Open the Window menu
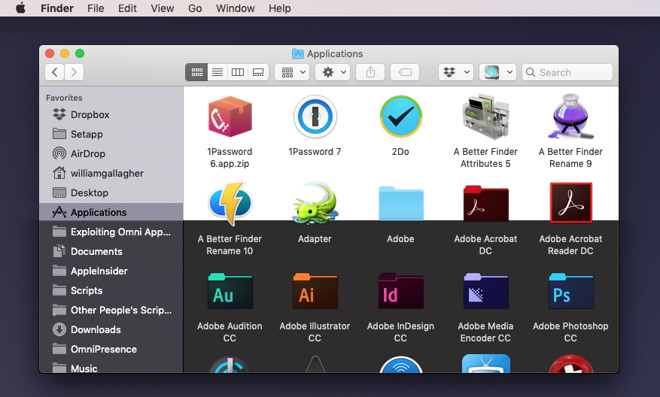660x397 pixels. tap(235, 8)
